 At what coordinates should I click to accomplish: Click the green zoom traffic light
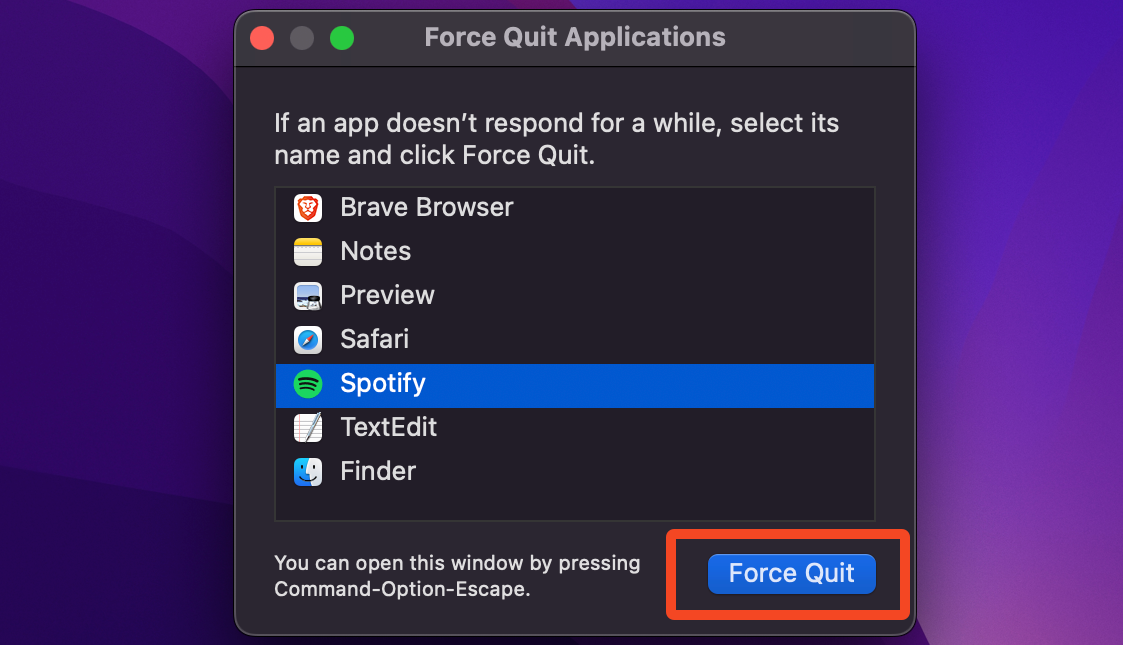(341, 38)
